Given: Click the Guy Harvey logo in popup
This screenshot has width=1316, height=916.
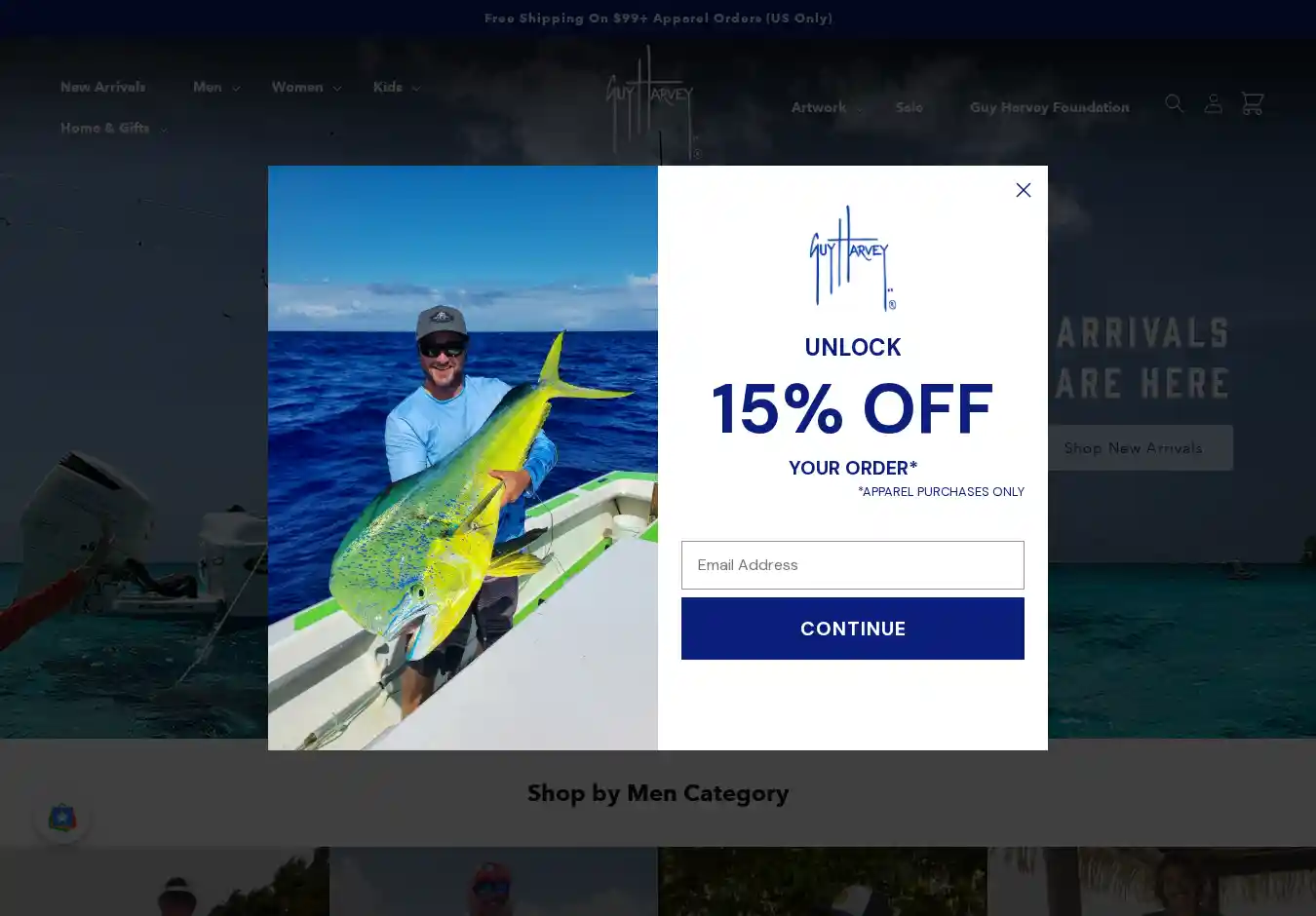Looking at the screenshot, I should [x=853, y=258].
